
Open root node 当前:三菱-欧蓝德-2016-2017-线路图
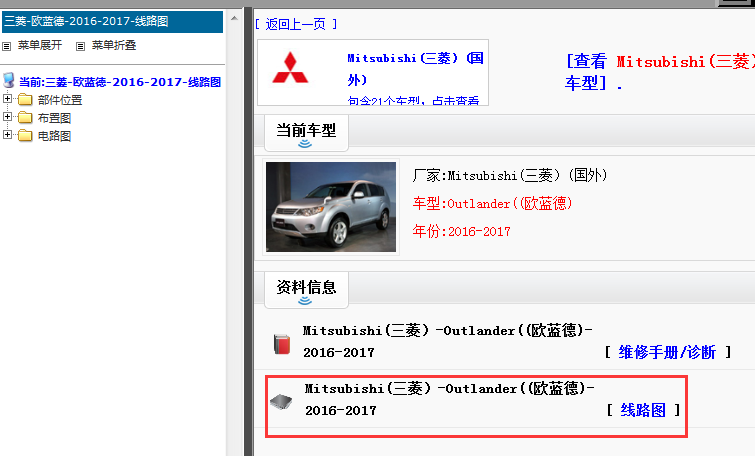tap(120, 82)
